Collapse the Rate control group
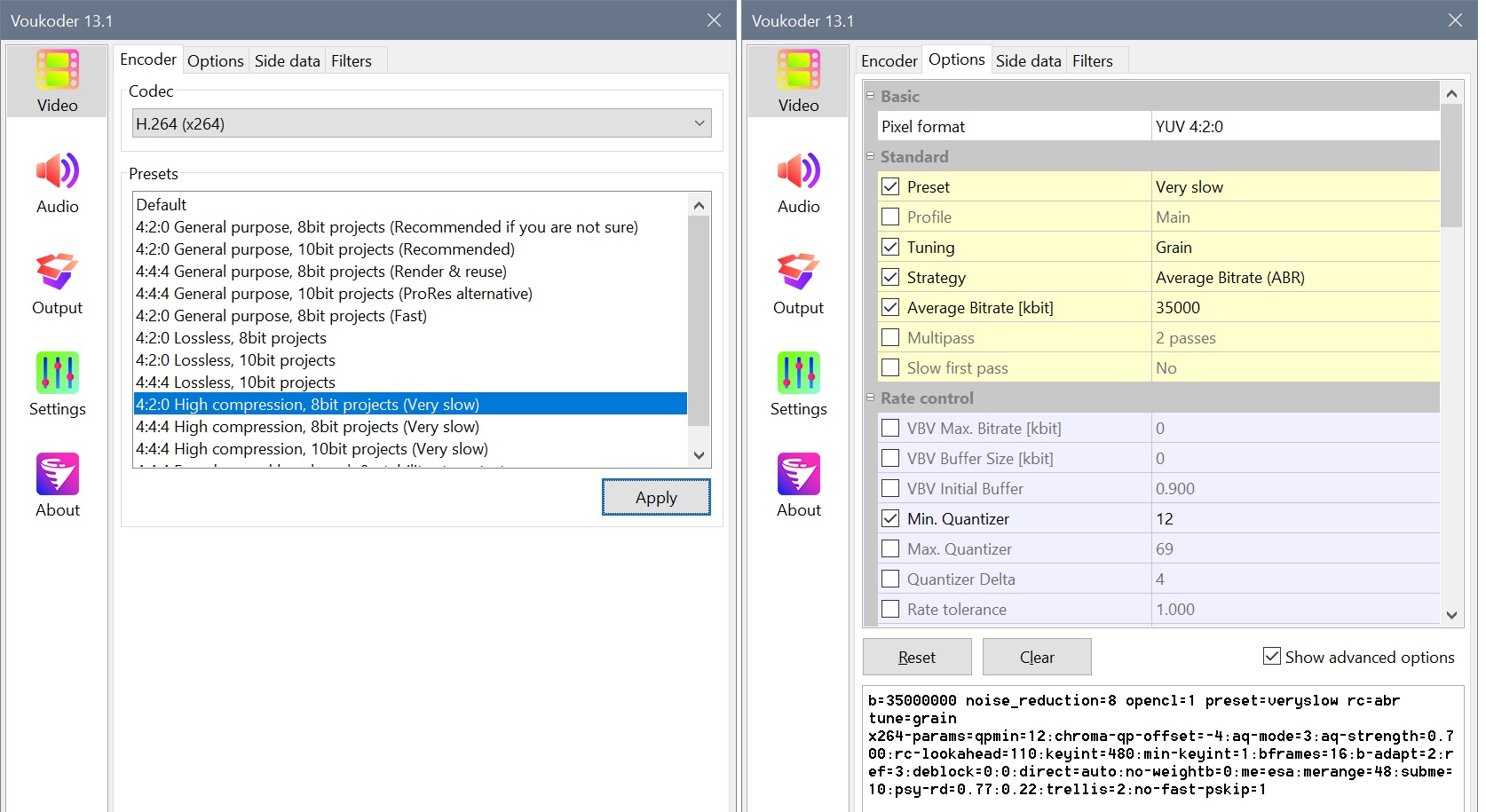Viewport: 1486px width, 812px height. 871,398
